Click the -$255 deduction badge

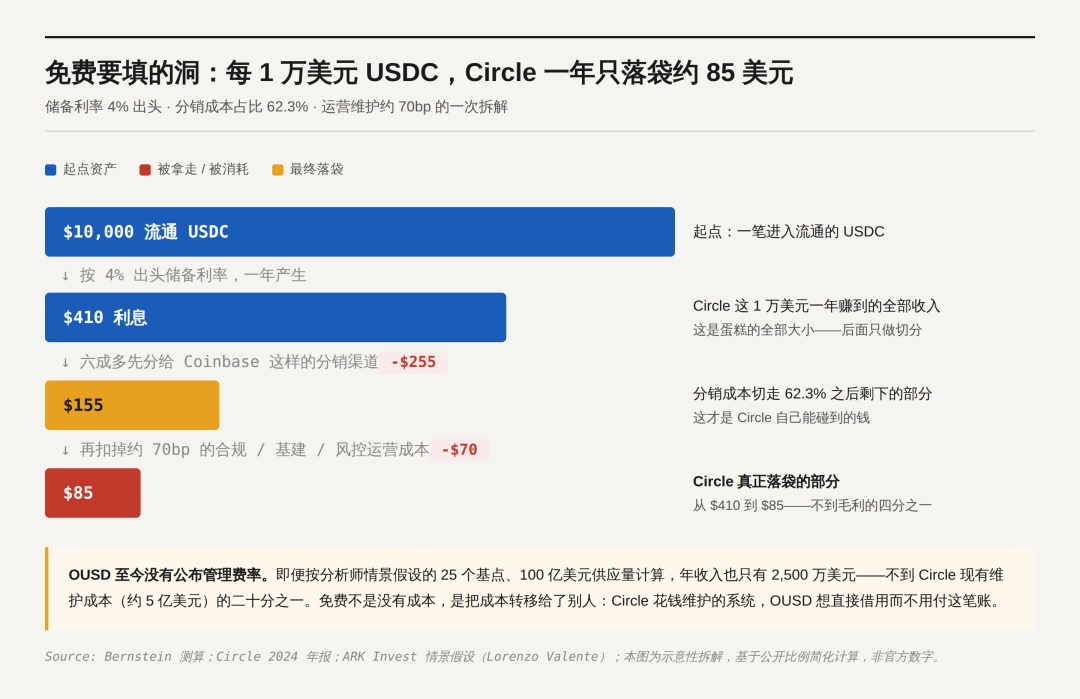413,362
